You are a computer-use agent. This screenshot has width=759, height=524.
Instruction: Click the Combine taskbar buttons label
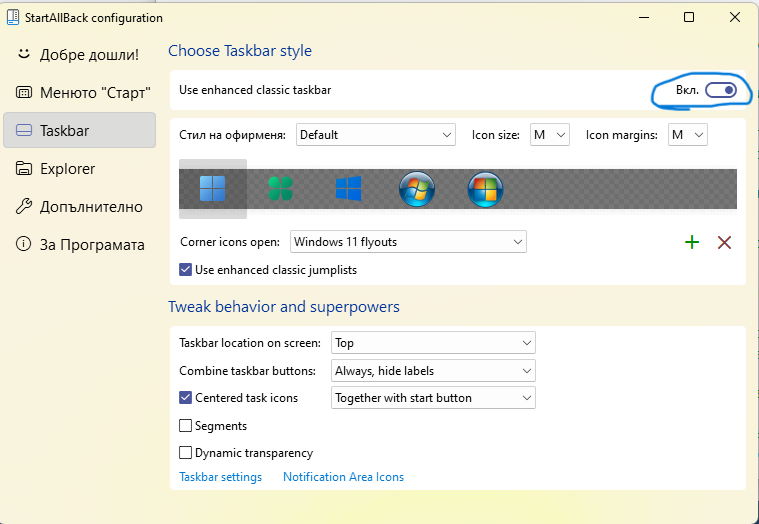(x=247, y=371)
